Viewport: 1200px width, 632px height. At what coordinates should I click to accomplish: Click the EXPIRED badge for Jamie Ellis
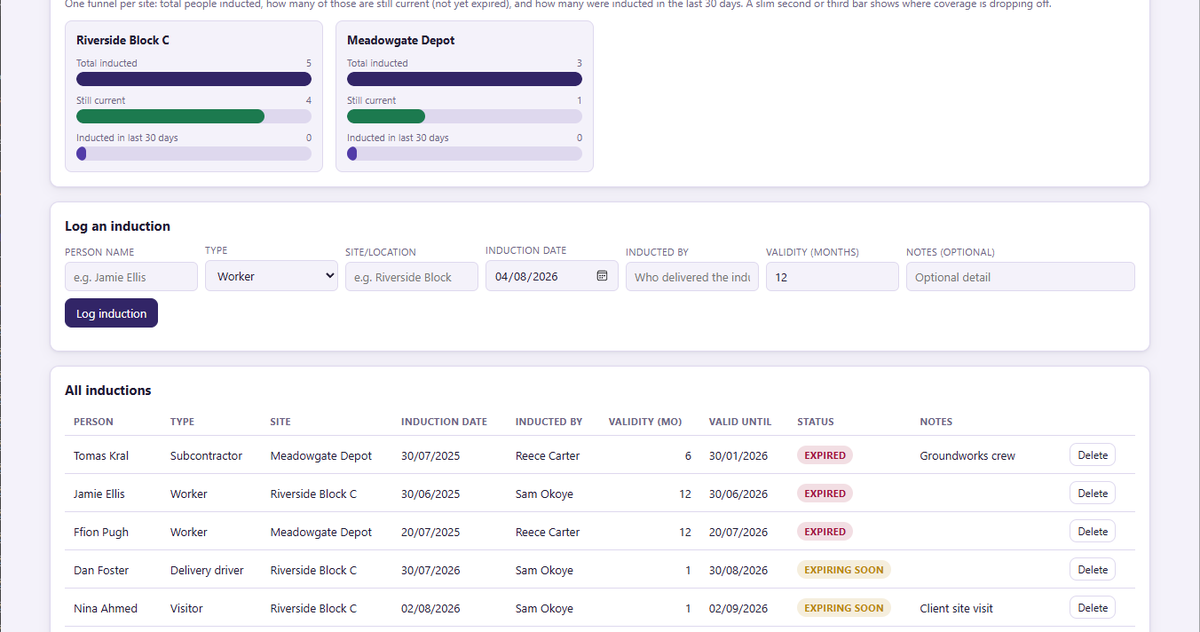(825, 493)
